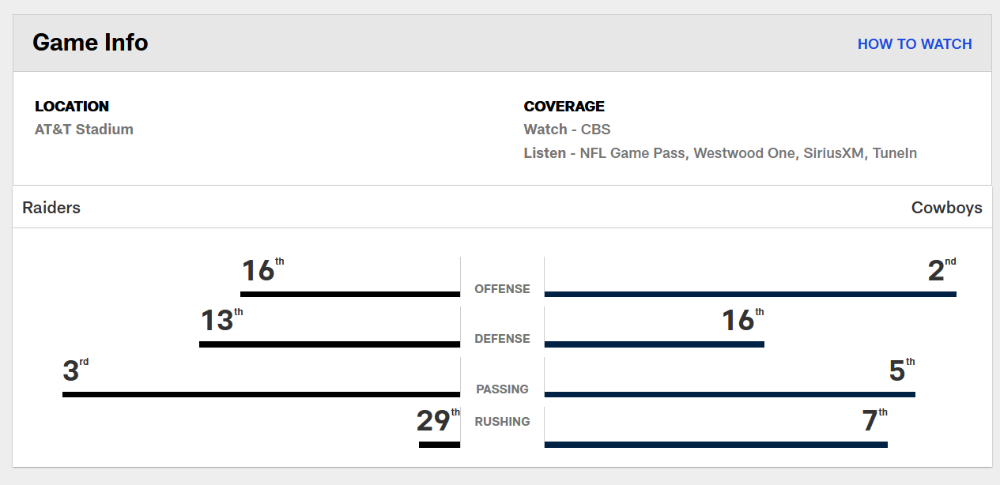Select the Raiders team label
Screen dimensions: 1000x485
(x=52, y=208)
